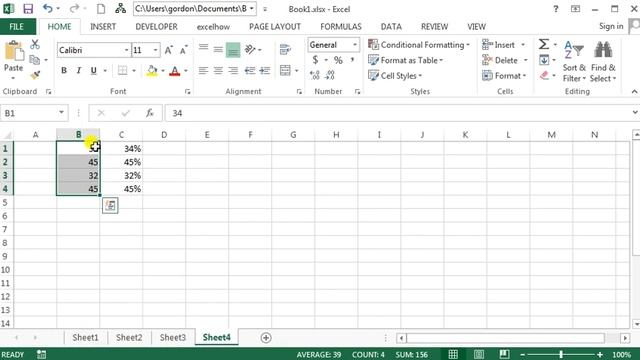Click Increase Decimal icon
The image size is (640, 360).
(315, 75)
